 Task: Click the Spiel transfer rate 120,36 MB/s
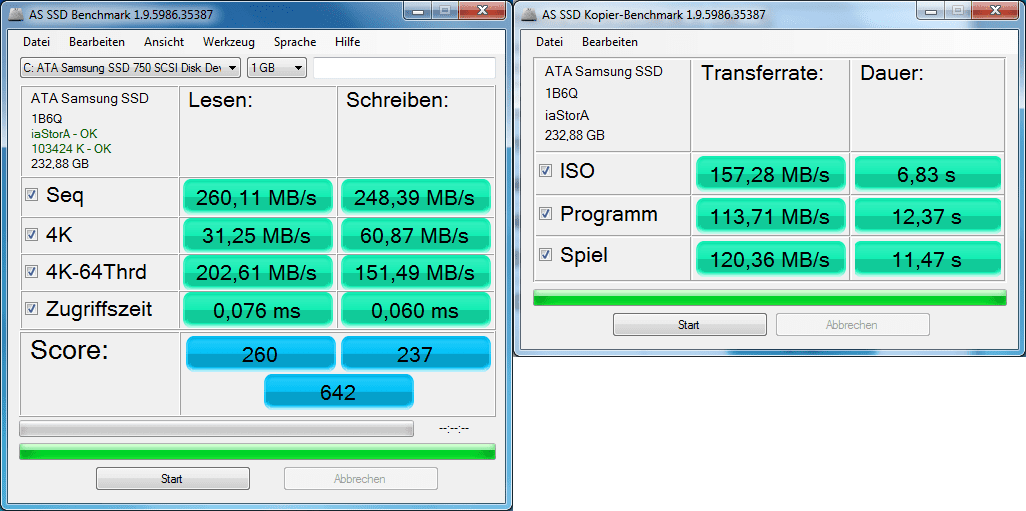pos(771,258)
